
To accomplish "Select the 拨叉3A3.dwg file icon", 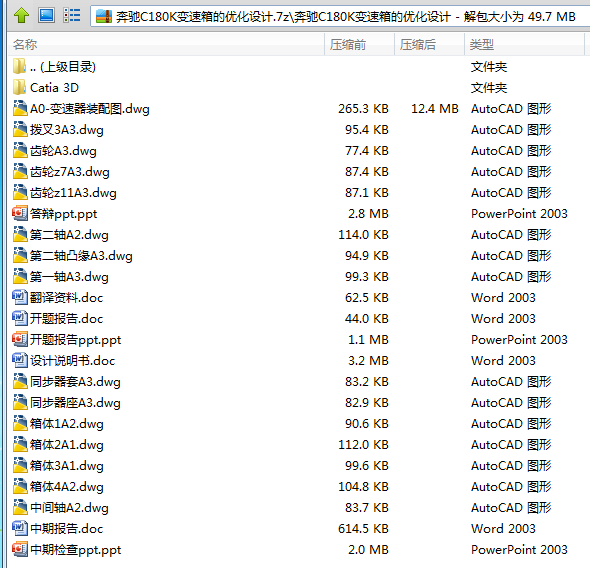I will (20, 129).
